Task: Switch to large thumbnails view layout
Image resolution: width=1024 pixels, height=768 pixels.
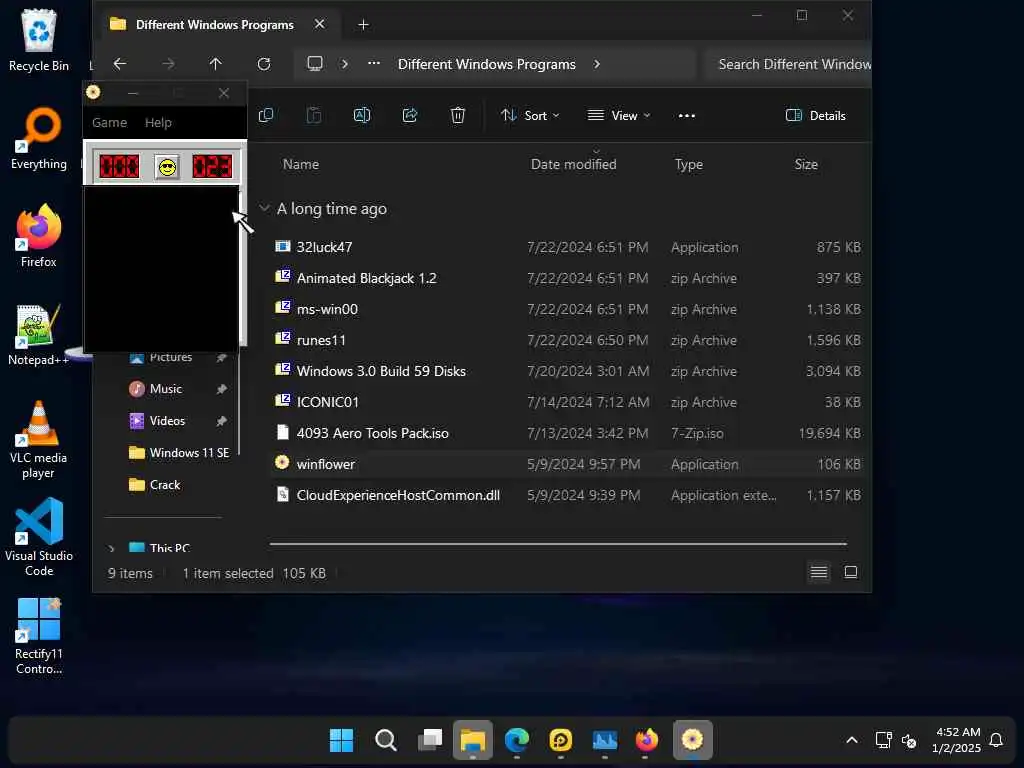Action: point(851,573)
